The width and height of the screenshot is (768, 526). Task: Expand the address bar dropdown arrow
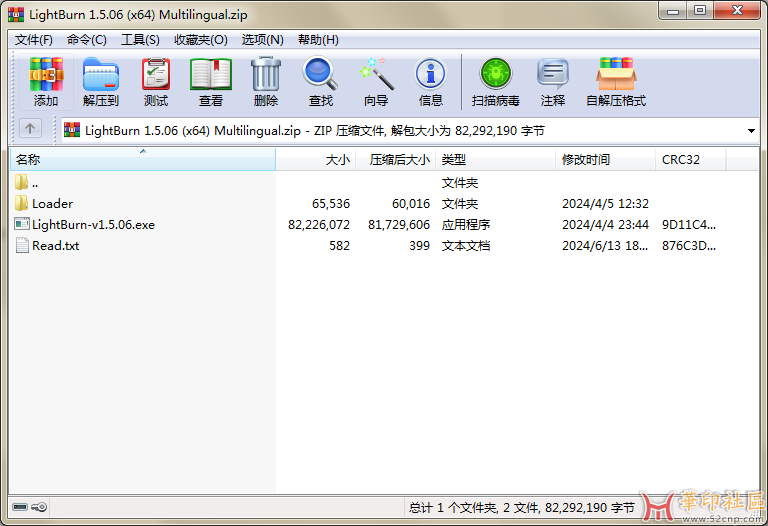click(x=751, y=131)
